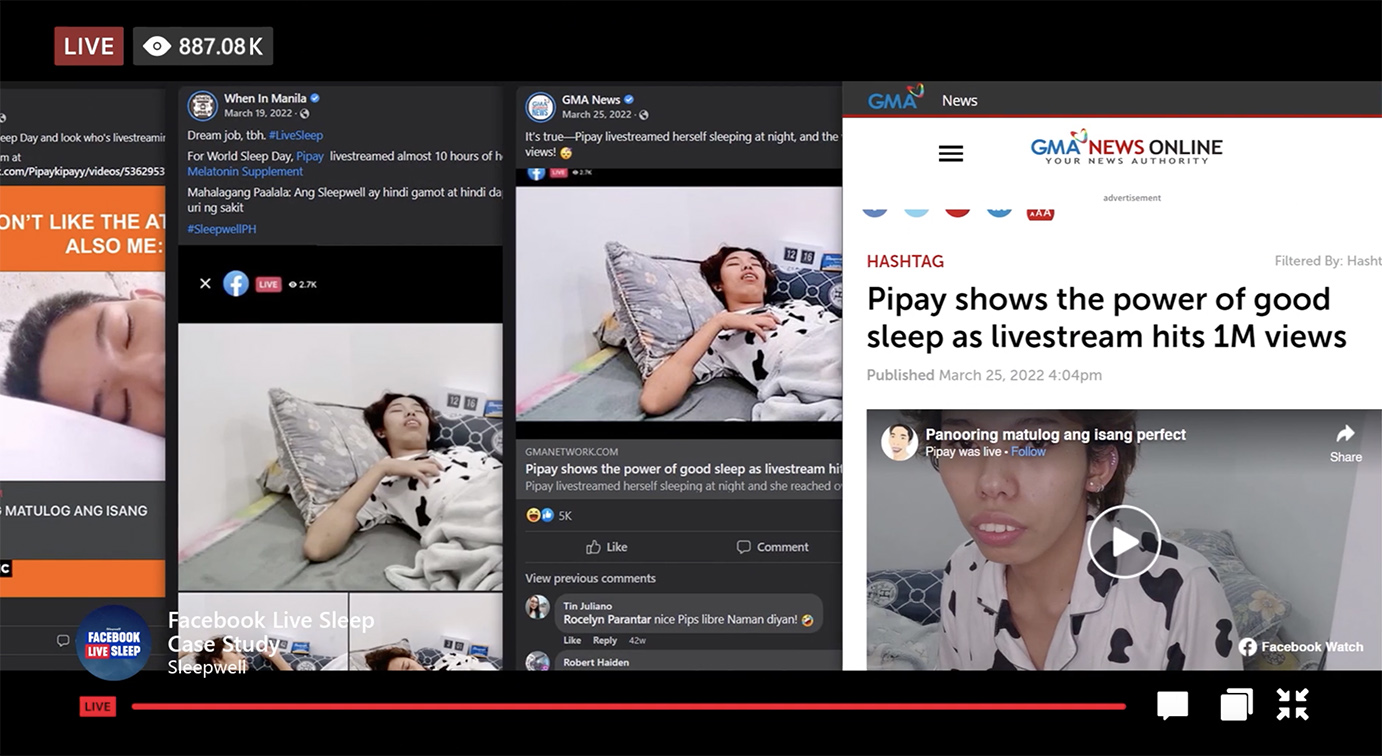Viewport: 1382px width, 756px height.
Task: Click the red live progress bar
Action: click(628, 706)
